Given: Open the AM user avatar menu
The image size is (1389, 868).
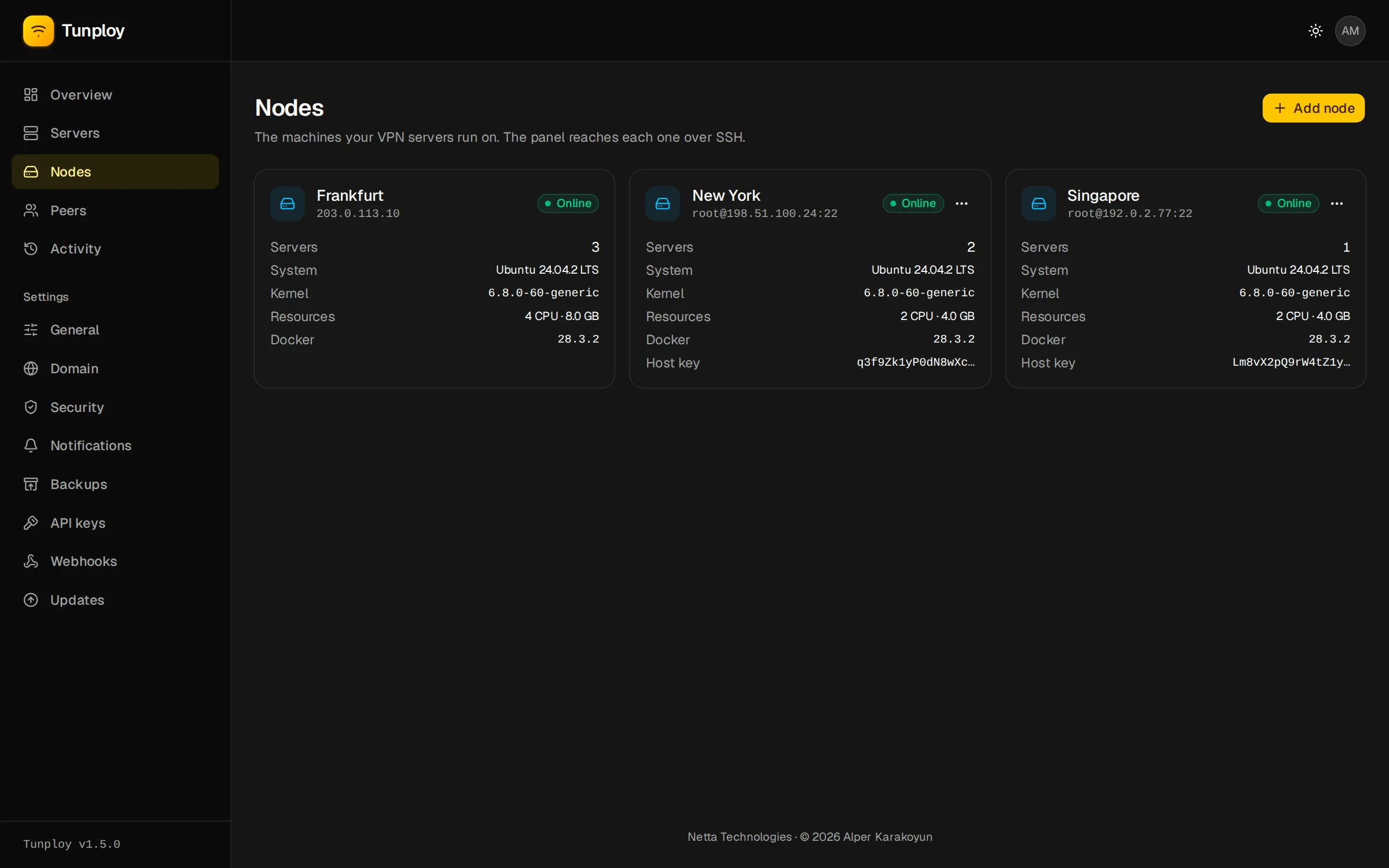Looking at the screenshot, I should [x=1350, y=31].
